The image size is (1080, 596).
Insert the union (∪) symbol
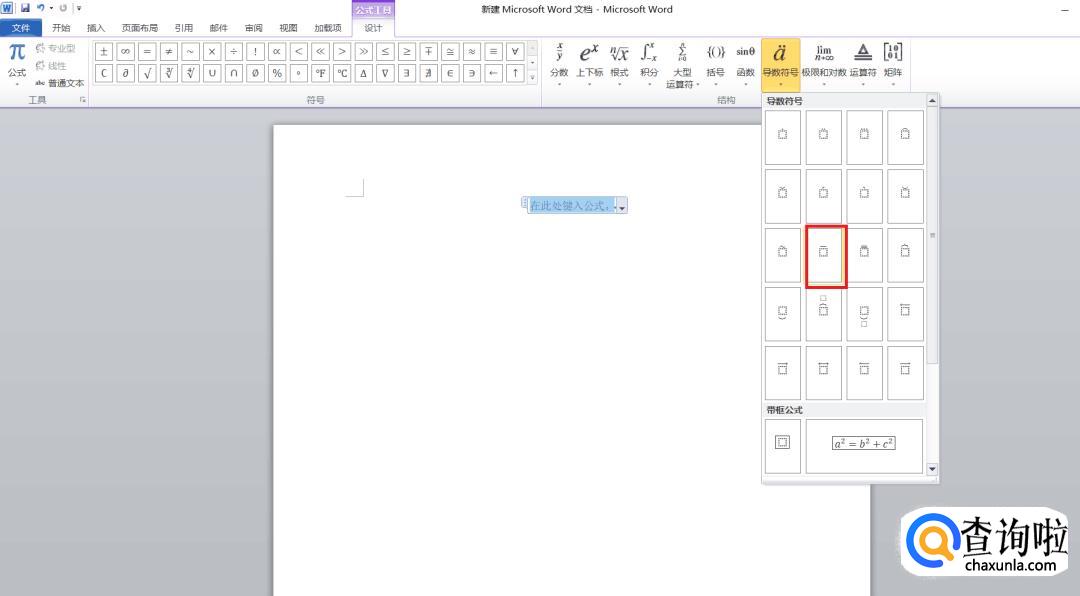point(212,73)
